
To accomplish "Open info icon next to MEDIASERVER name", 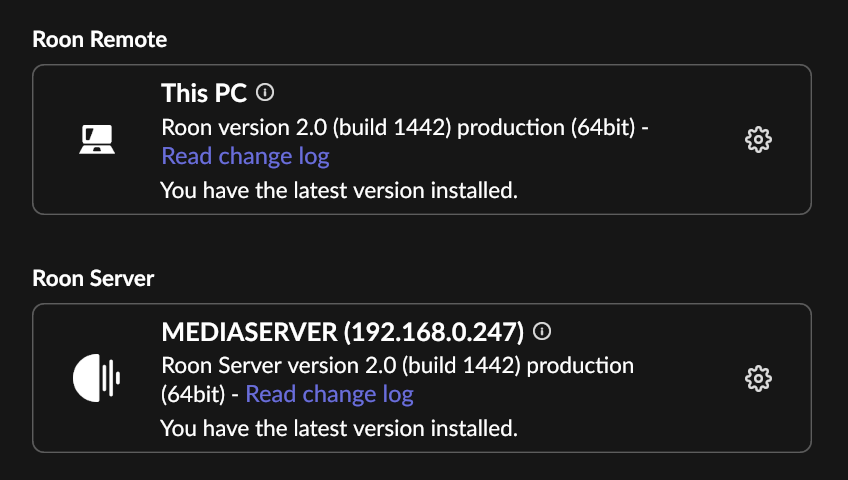I will pyautogui.click(x=542, y=331).
